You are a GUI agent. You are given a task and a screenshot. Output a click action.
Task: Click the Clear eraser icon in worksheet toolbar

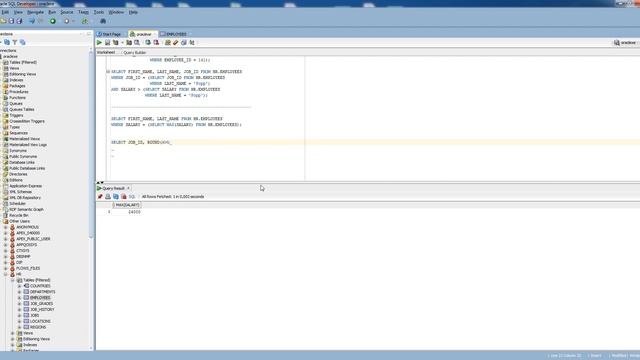point(176,42)
